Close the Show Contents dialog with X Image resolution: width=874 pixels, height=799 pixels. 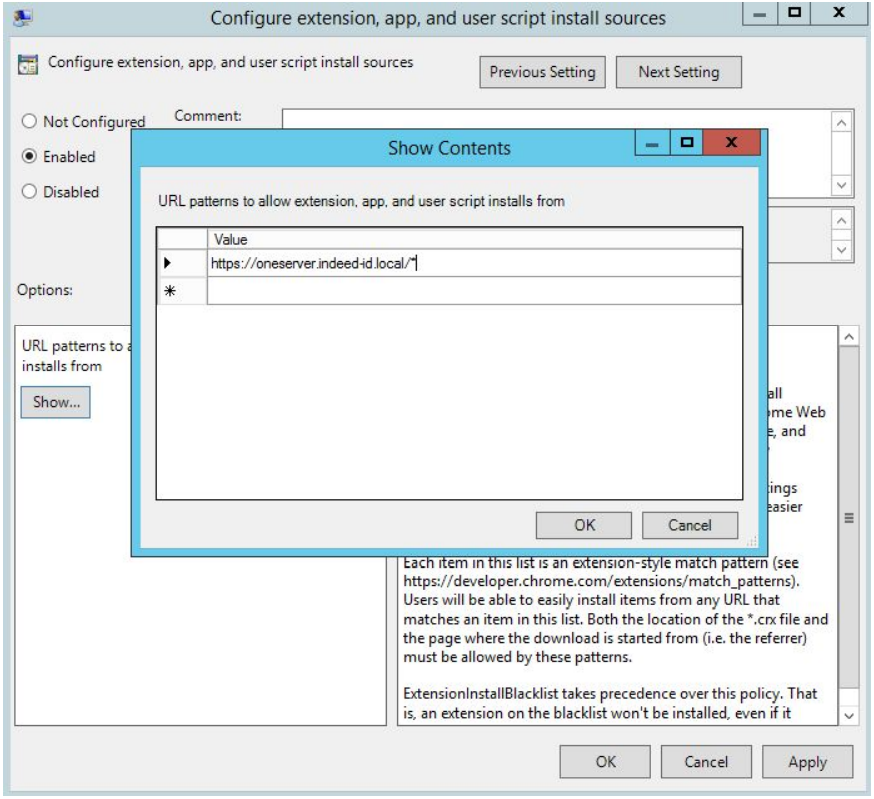(x=732, y=147)
